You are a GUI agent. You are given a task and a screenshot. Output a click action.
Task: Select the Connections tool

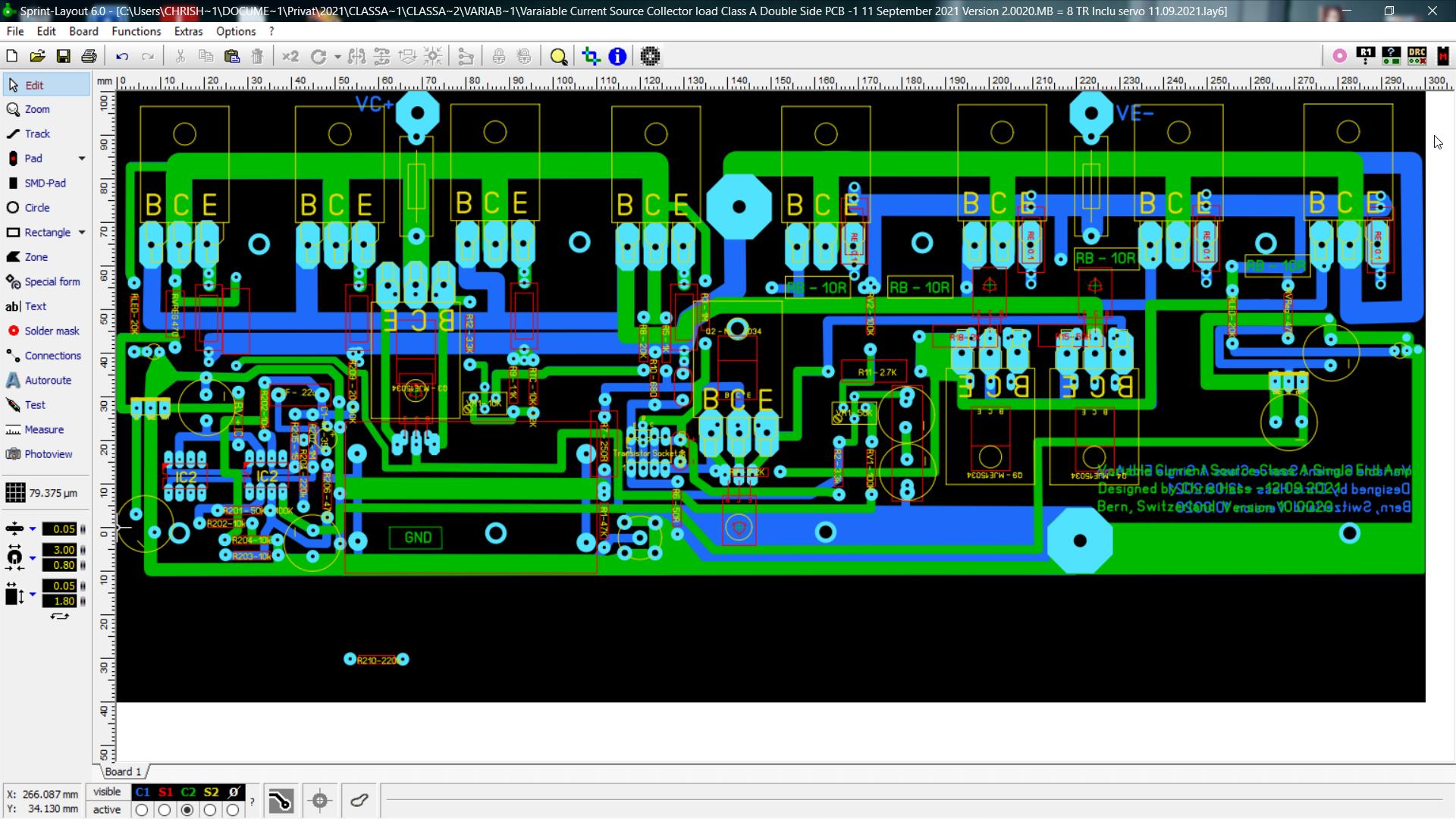point(46,356)
